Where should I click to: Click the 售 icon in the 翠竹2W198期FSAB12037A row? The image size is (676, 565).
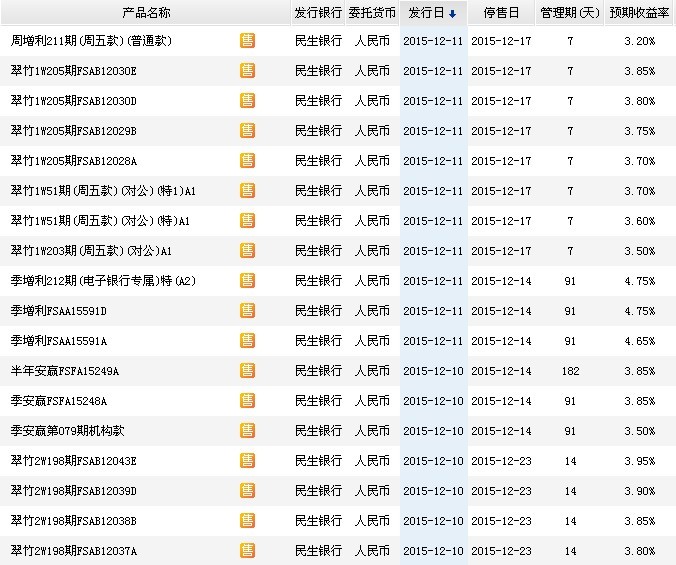tap(247, 551)
